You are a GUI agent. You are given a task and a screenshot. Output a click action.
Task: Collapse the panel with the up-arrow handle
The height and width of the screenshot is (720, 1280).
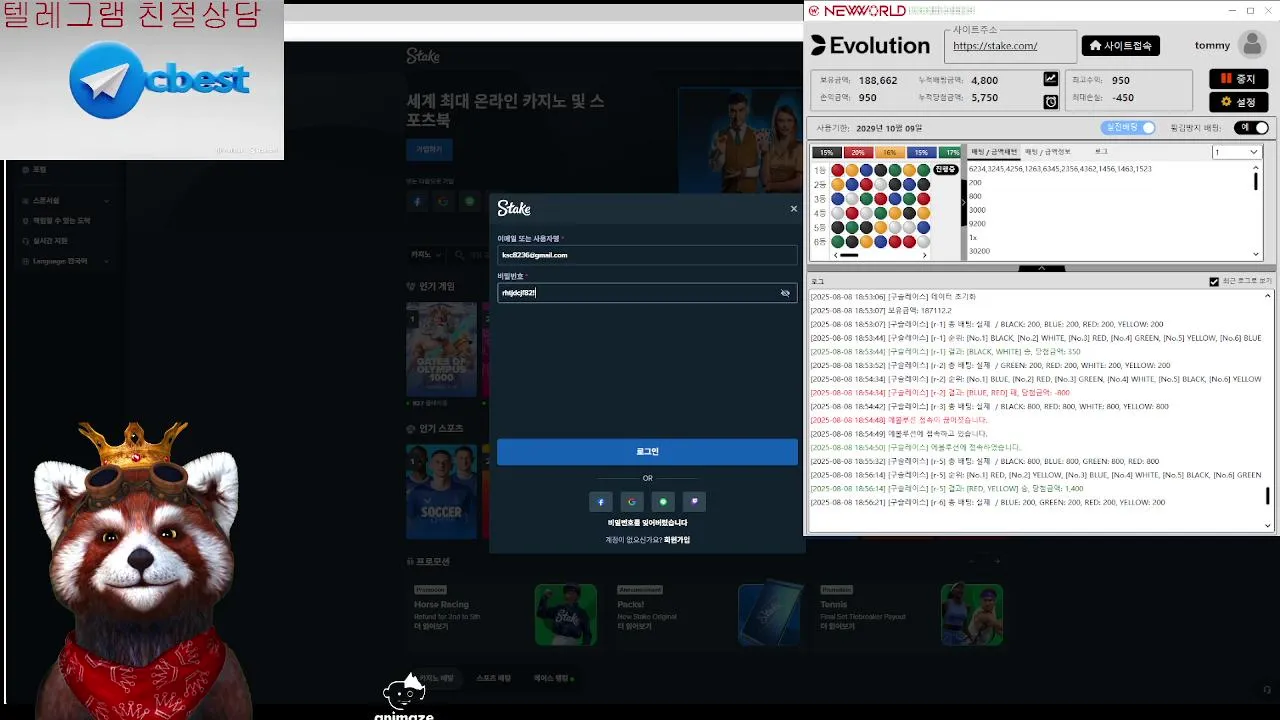pyautogui.click(x=1041, y=268)
